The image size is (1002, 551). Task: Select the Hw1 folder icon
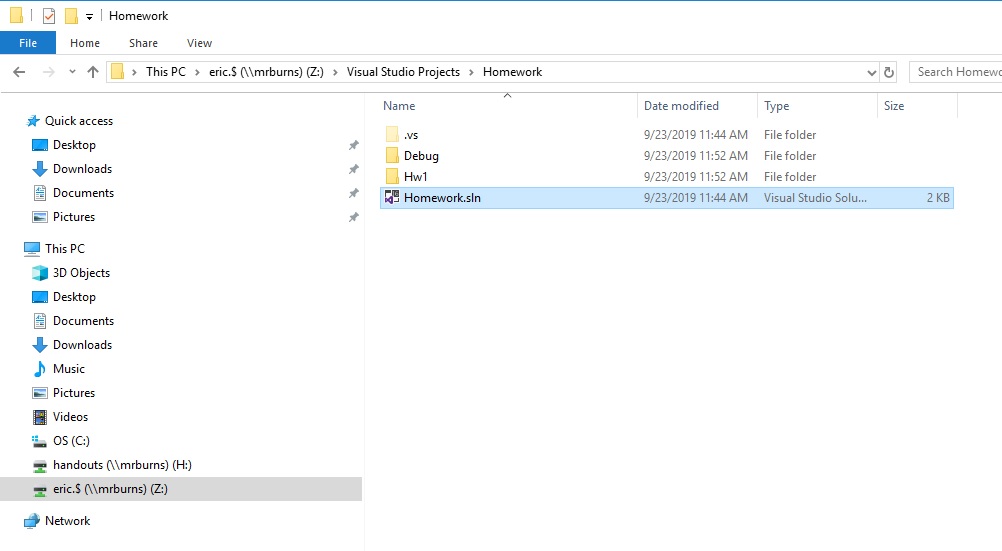[x=392, y=176]
